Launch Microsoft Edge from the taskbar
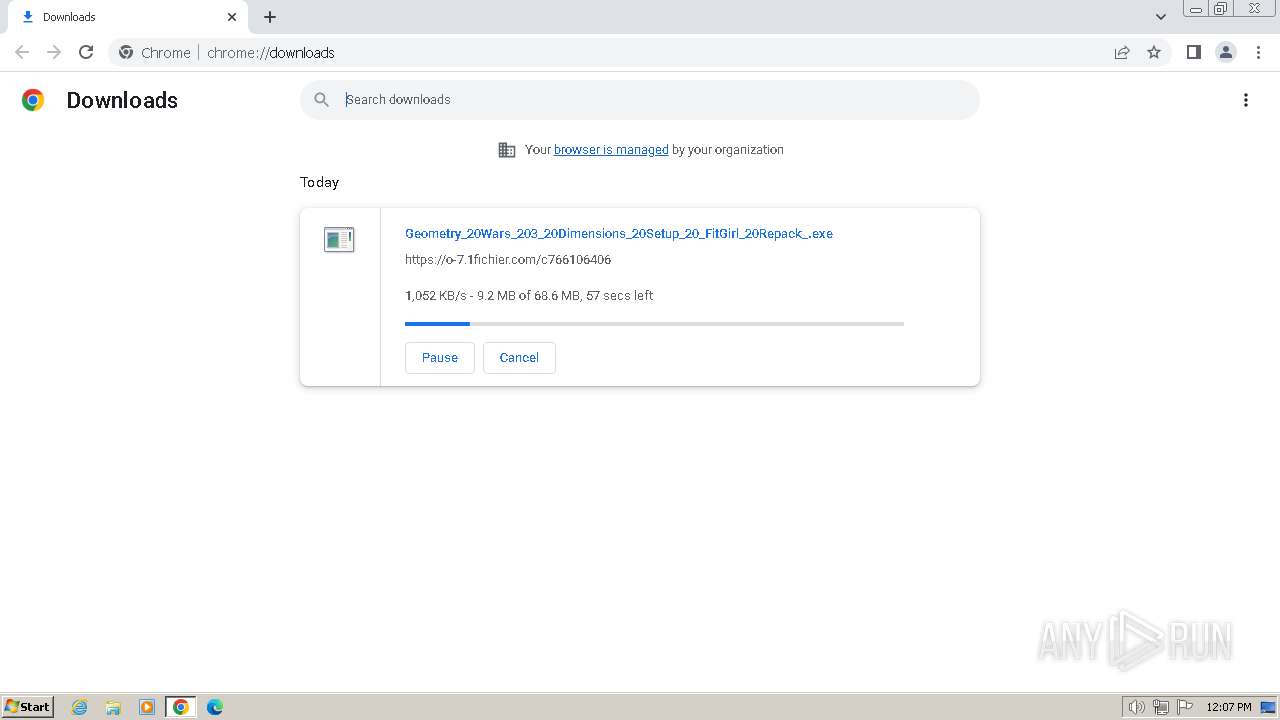This screenshot has width=1280, height=720. (215, 707)
